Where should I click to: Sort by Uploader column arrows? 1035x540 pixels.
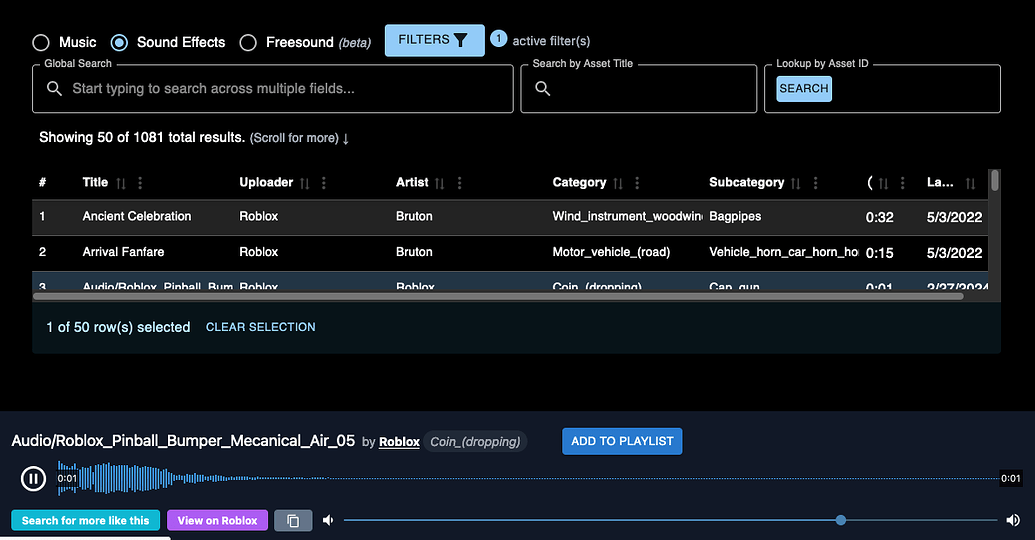[304, 183]
